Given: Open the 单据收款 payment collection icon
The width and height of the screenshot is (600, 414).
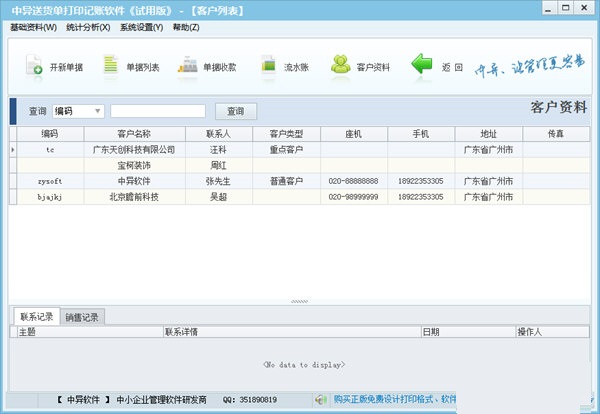Looking at the screenshot, I should pyautogui.click(x=188, y=65).
